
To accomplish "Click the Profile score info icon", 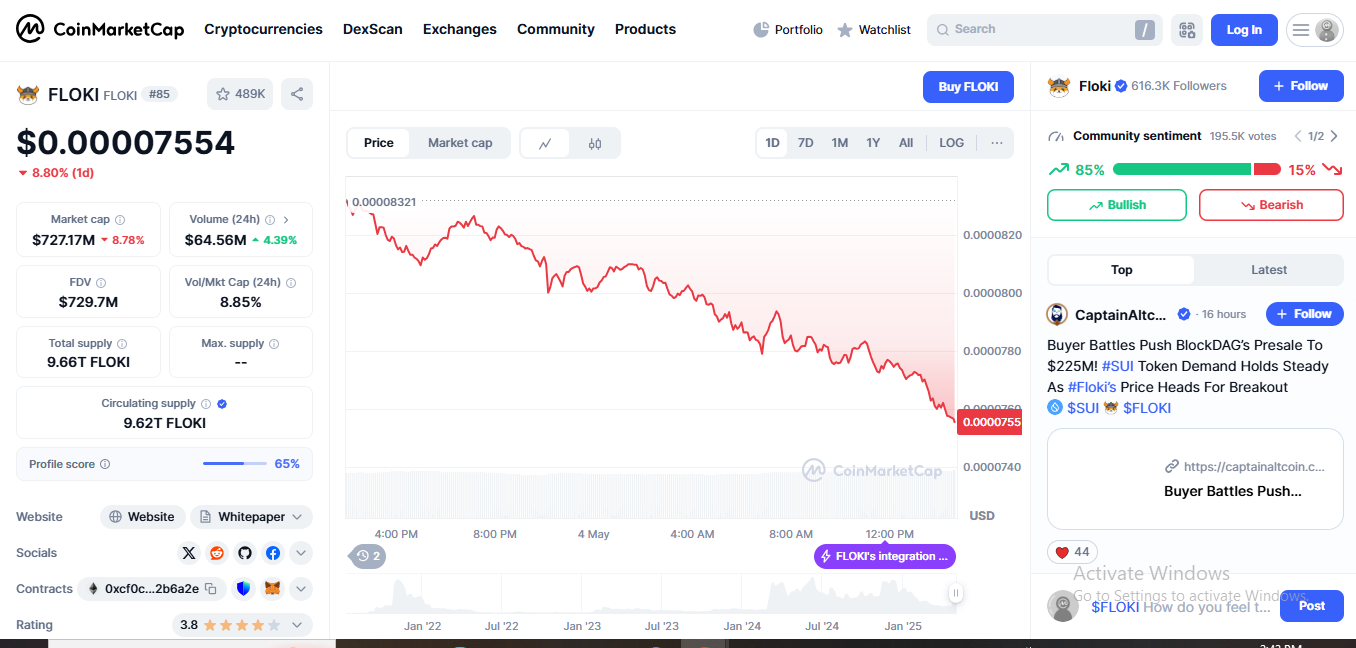I will tap(105, 464).
